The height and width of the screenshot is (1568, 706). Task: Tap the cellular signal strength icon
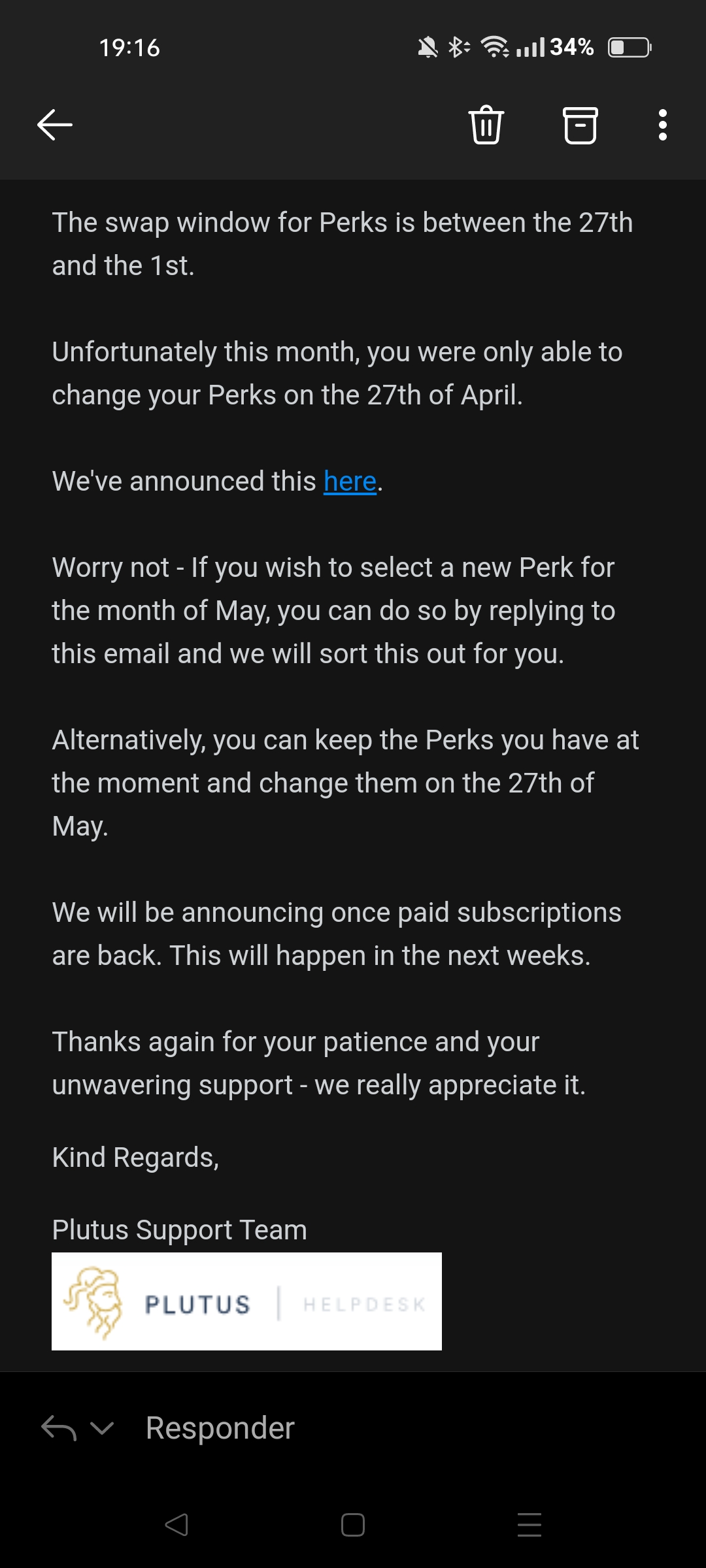(x=530, y=48)
